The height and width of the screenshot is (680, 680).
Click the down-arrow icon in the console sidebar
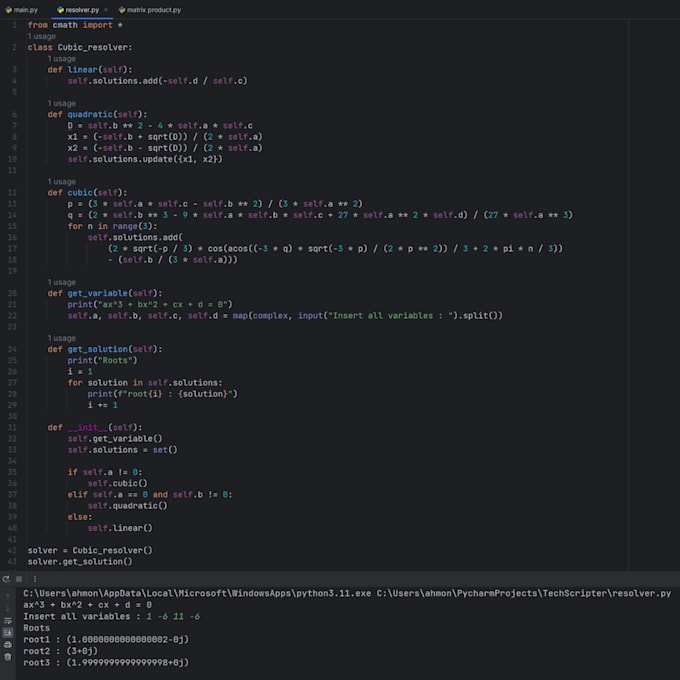point(7,608)
